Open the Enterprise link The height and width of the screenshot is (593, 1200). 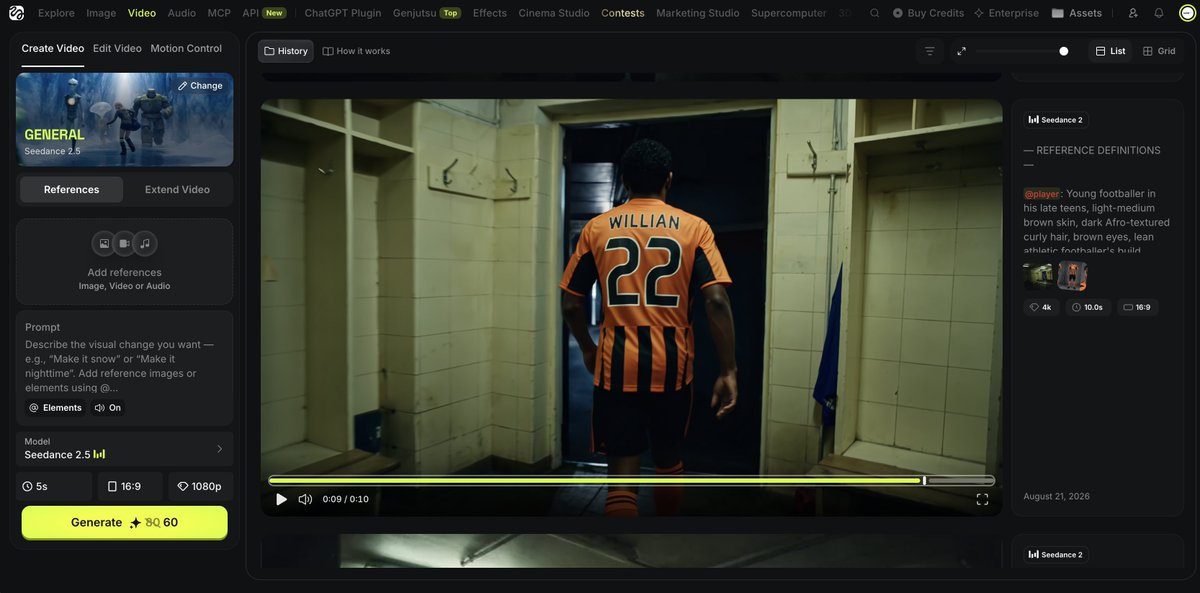click(1007, 13)
